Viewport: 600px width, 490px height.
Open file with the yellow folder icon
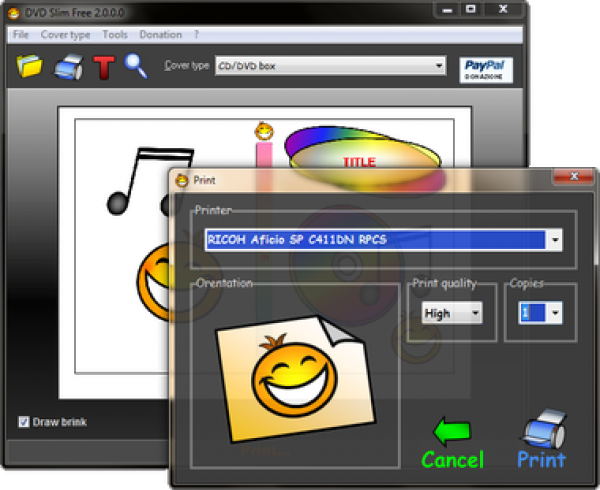tap(29, 67)
